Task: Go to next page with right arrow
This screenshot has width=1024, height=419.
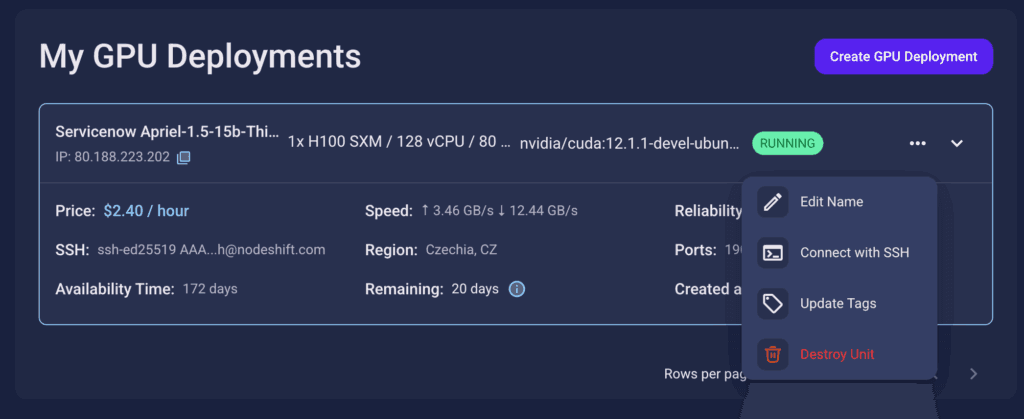Action: (x=974, y=374)
